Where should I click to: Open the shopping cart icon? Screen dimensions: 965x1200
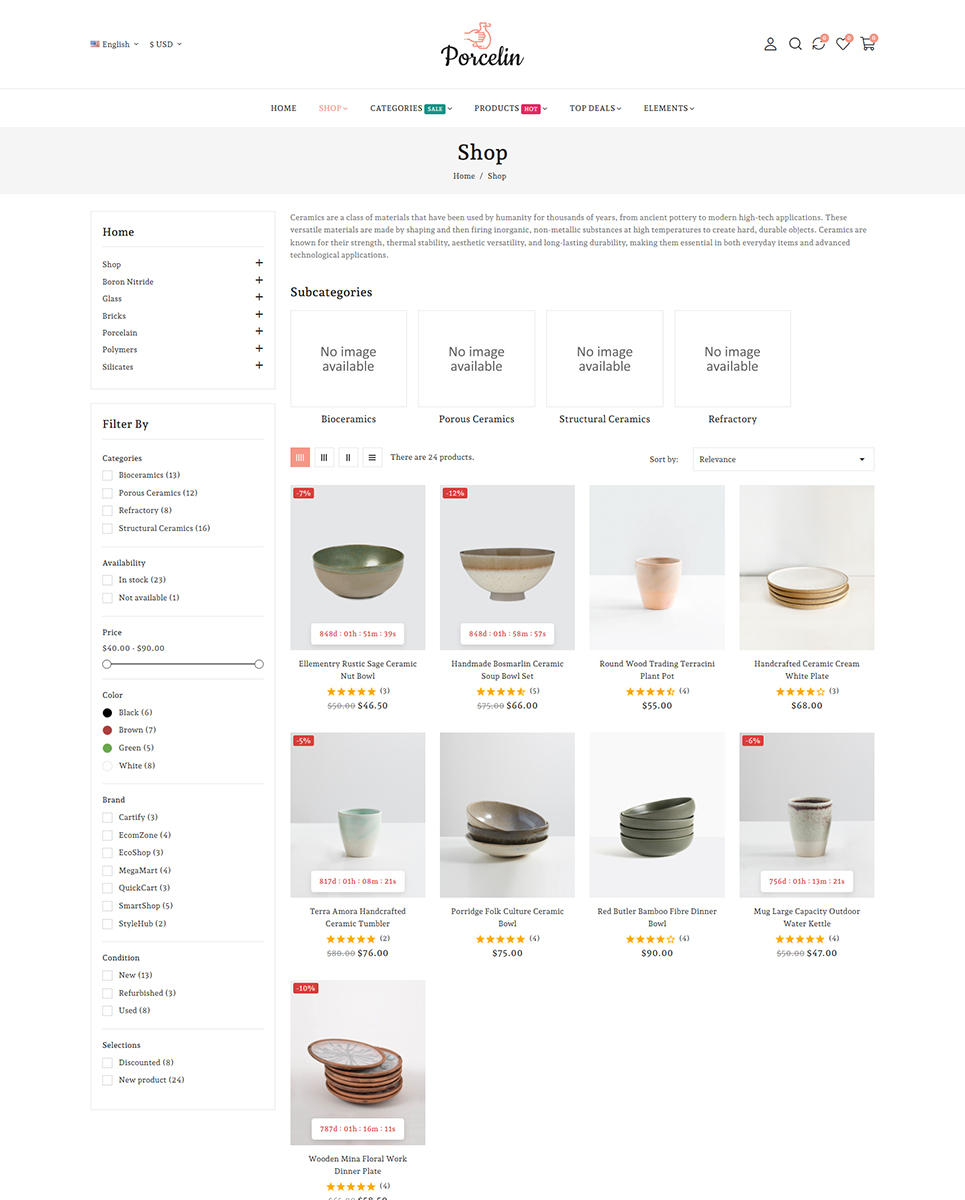coord(867,44)
